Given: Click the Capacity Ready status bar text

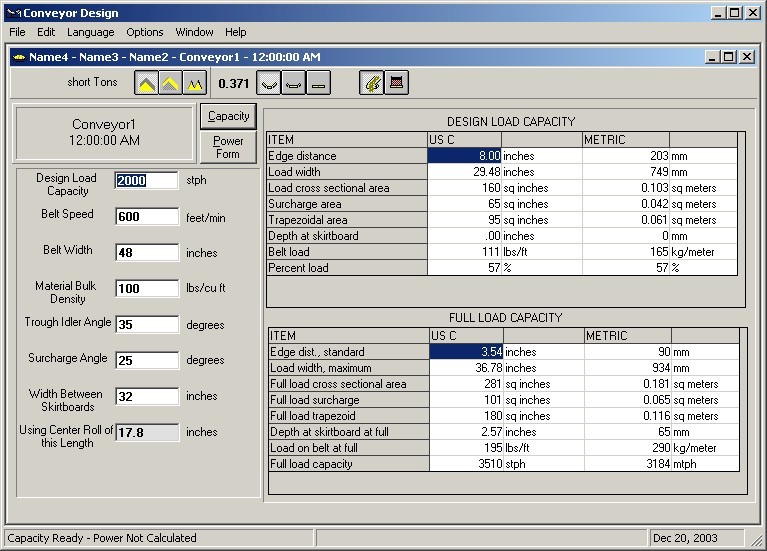Looking at the screenshot, I should (102, 538).
